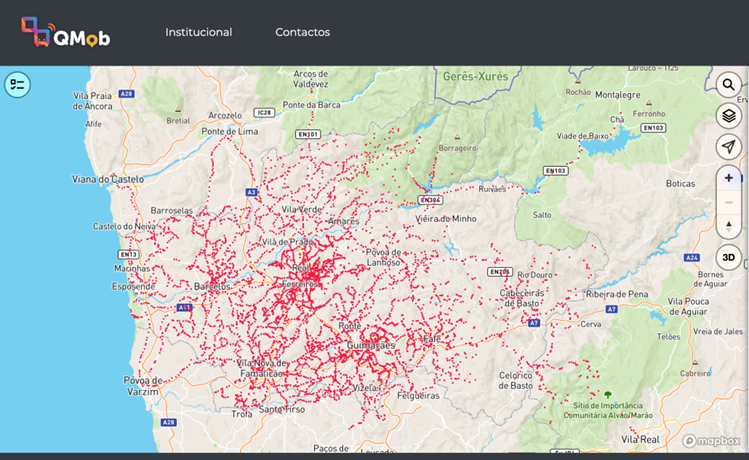This screenshot has height=460, width=749.
Task: Activate the geolocate arrow button
Action: pos(728,147)
